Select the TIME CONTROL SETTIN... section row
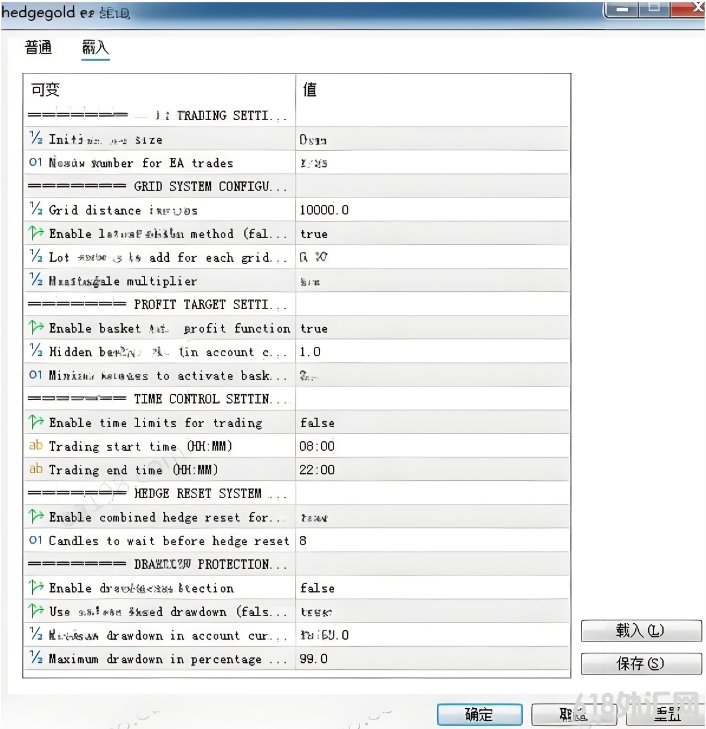Image resolution: width=706 pixels, height=729 pixels. pos(296,399)
